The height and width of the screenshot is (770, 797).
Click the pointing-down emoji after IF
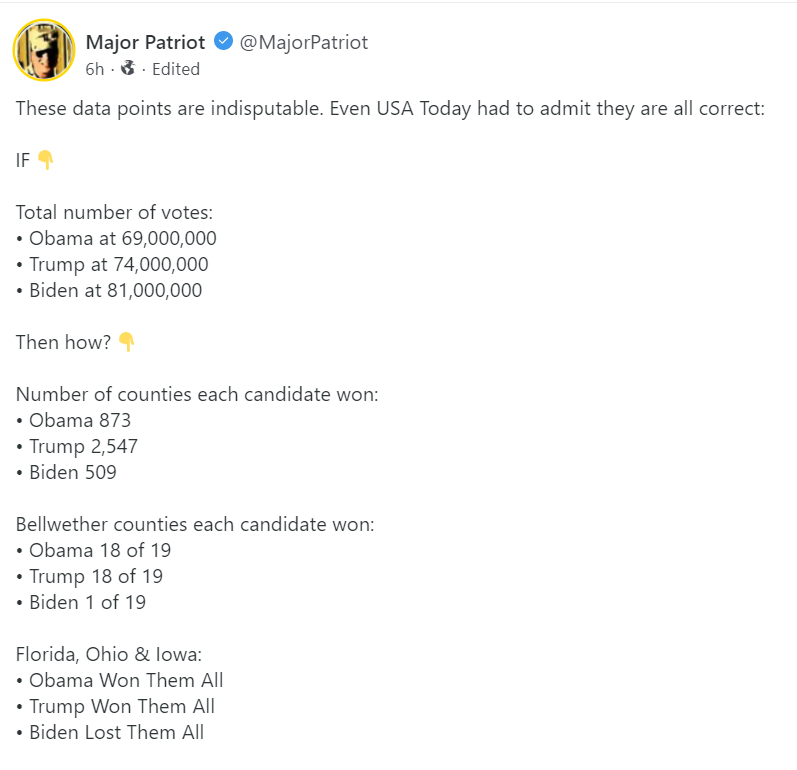pyautogui.click(x=45, y=160)
